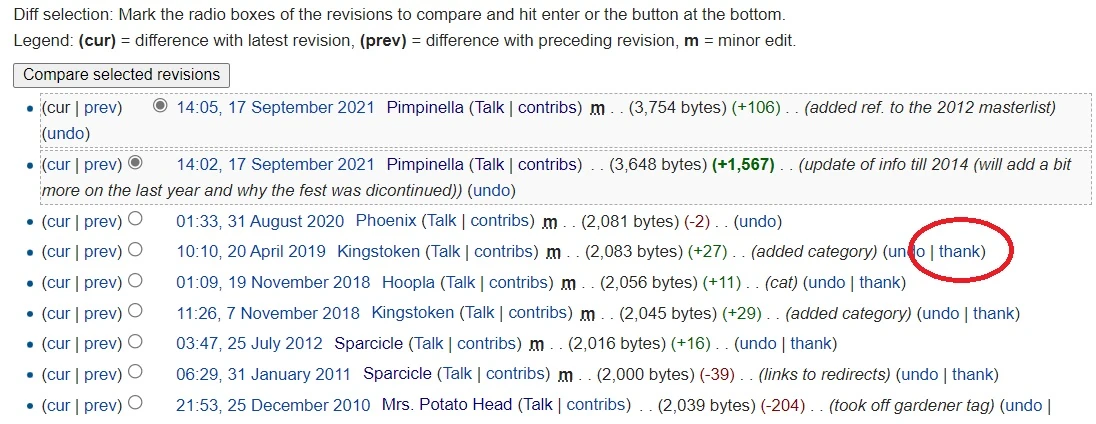
Task: View contribs for Mrs. Potato Head
Action: pos(595,405)
